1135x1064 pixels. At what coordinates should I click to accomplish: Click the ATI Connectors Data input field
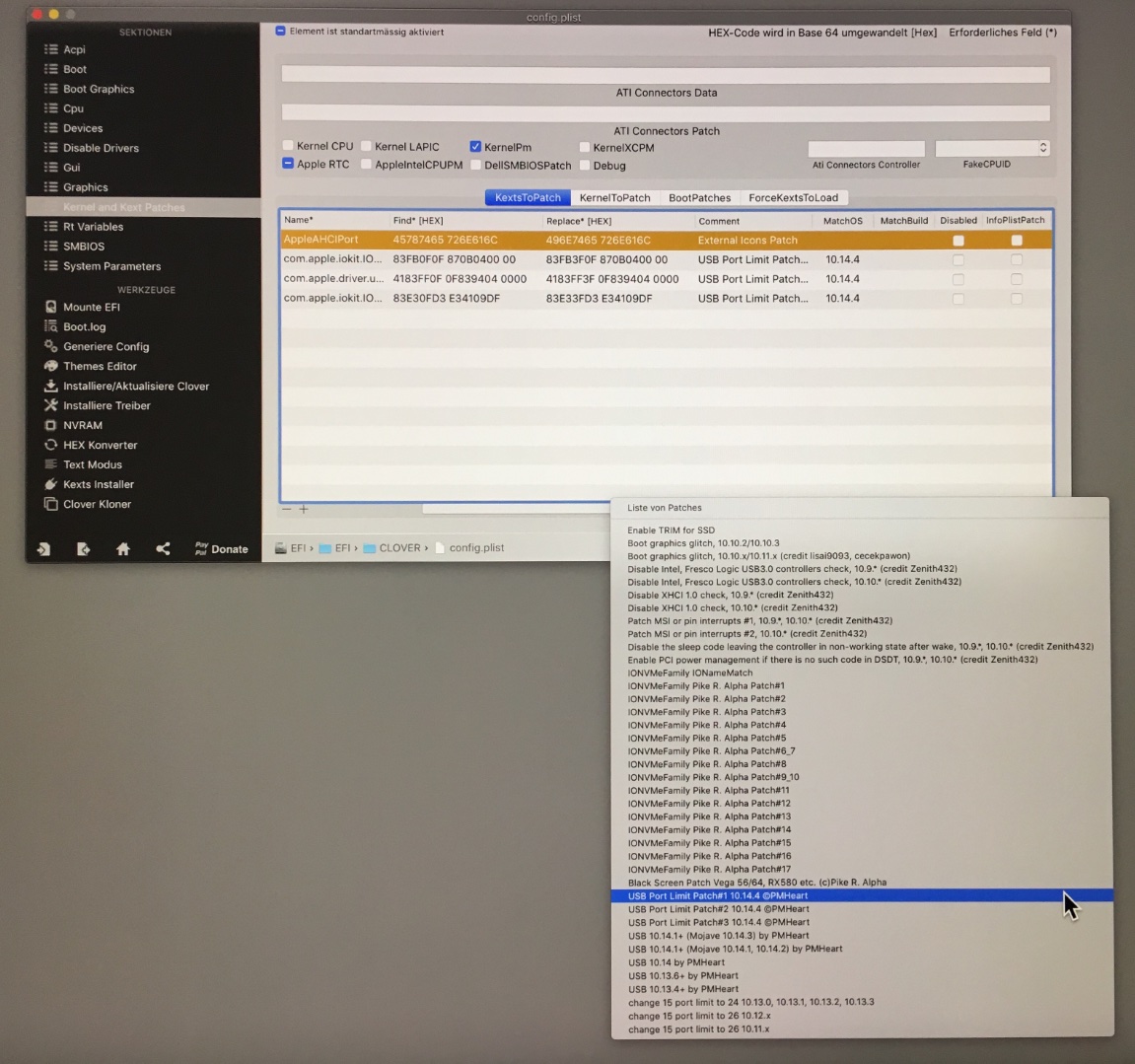(x=666, y=74)
